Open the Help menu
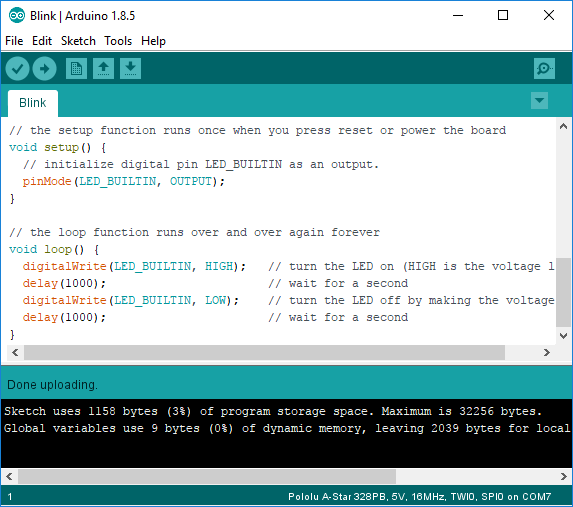 tap(153, 41)
